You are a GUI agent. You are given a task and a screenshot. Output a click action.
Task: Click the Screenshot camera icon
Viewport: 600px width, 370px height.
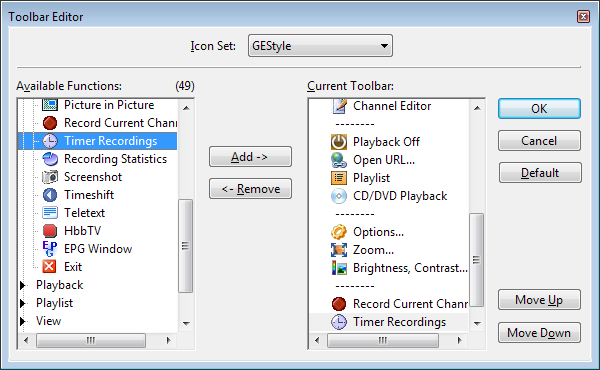[x=50, y=177]
